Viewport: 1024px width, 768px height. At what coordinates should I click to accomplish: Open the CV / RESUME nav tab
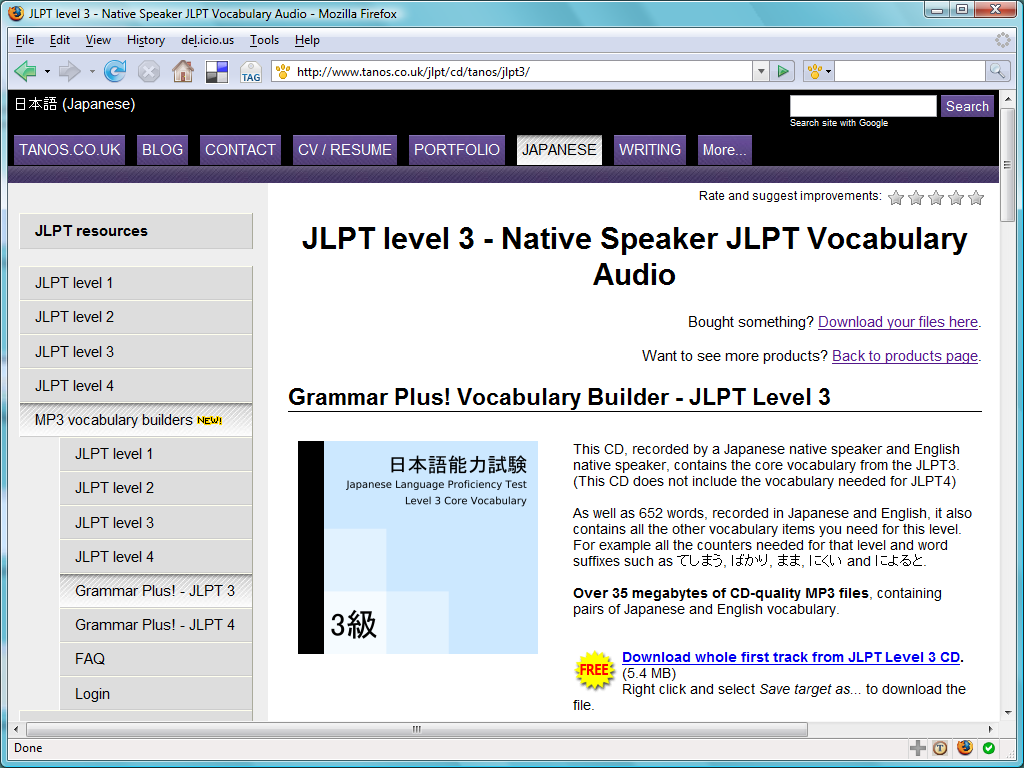click(x=345, y=150)
